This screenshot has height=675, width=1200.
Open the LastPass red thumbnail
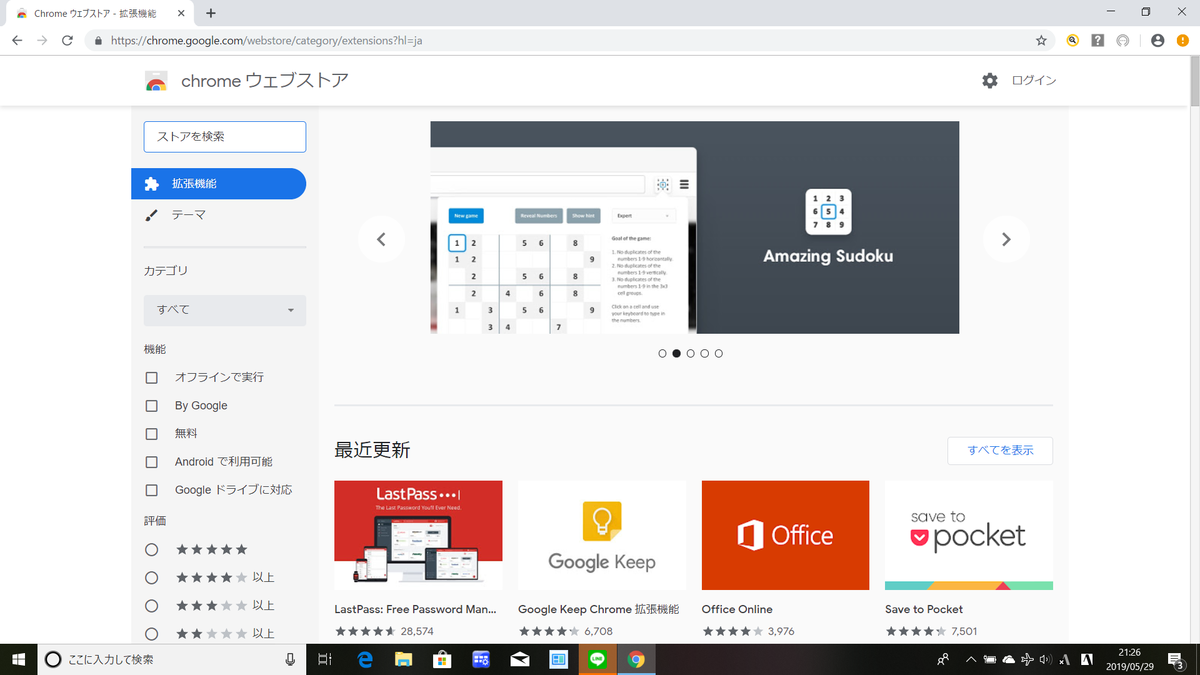click(418, 535)
